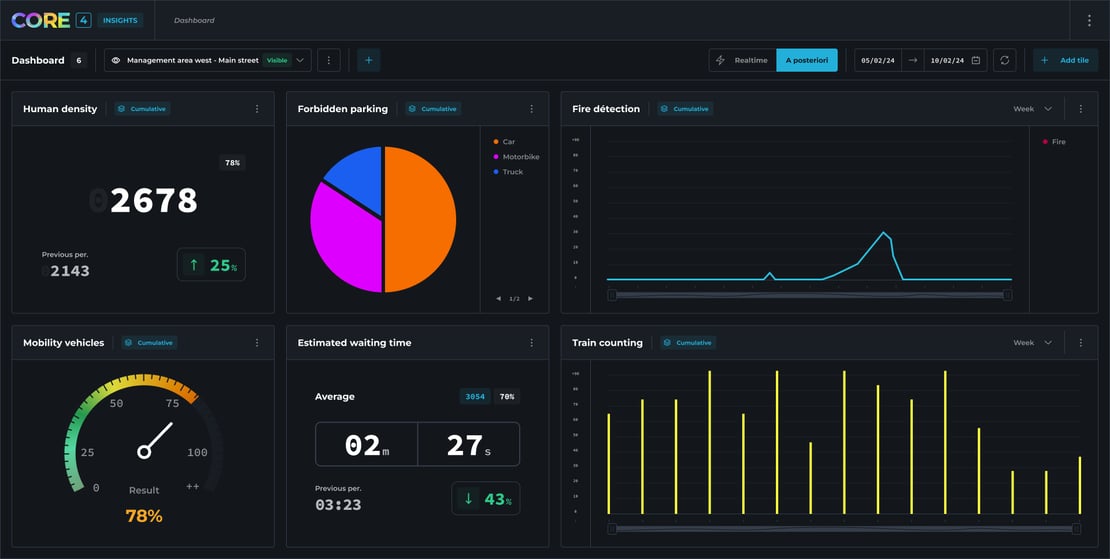The width and height of the screenshot is (1110, 559).
Task: Click the Average label
Action: pyautogui.click(x=335, y=397)
